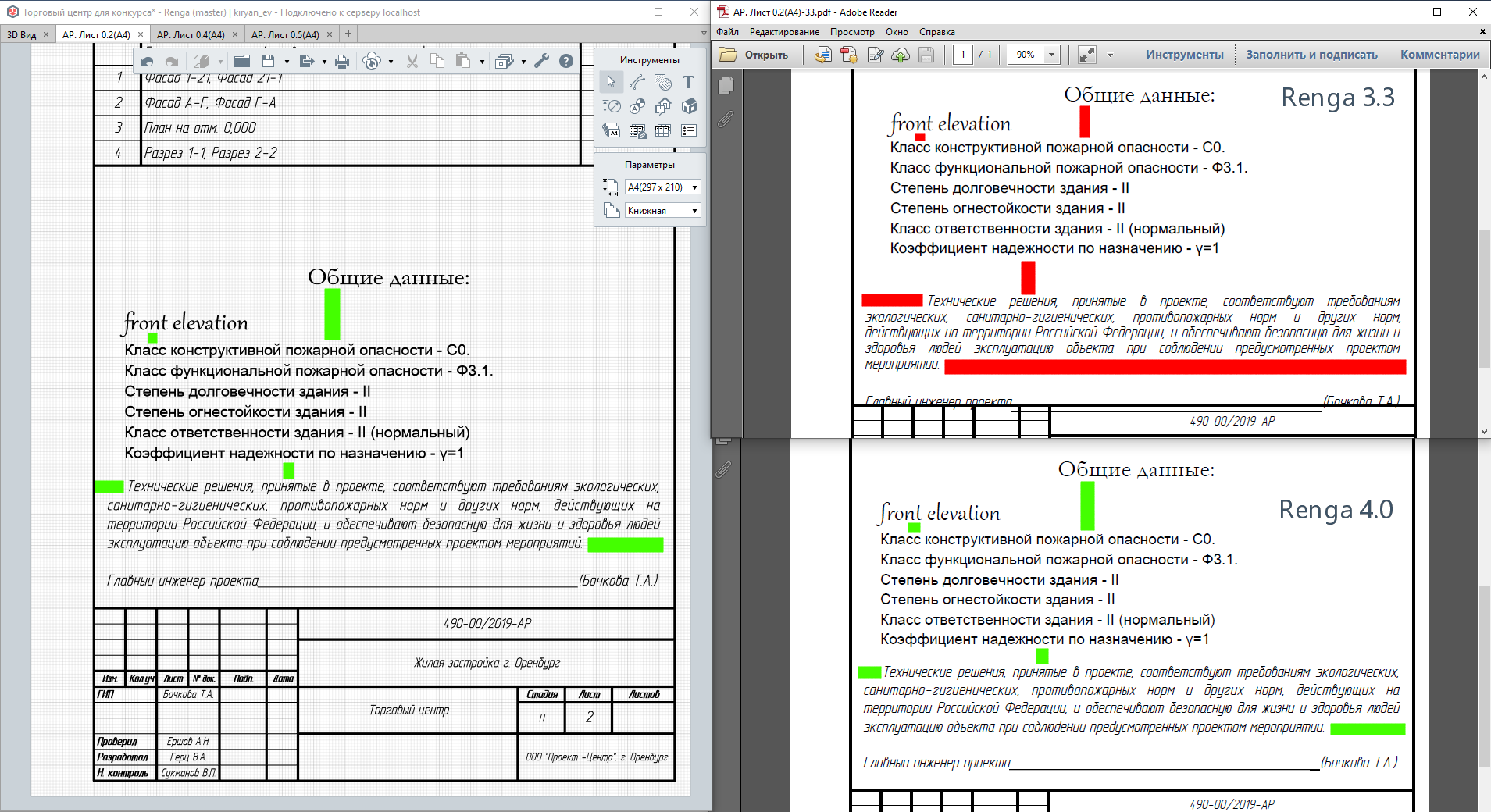Open the Окно menu in Adobe Reader

click(x=897, y=32)
